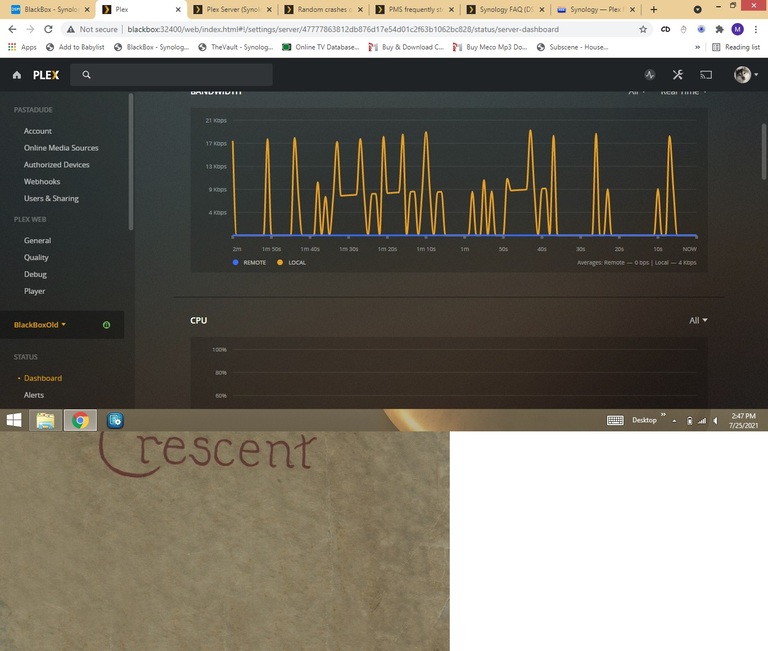Switch to Synology FAQ tab
Image resolution: width=768 pixels, height=651 pixels.
click(x=506, y=9)
